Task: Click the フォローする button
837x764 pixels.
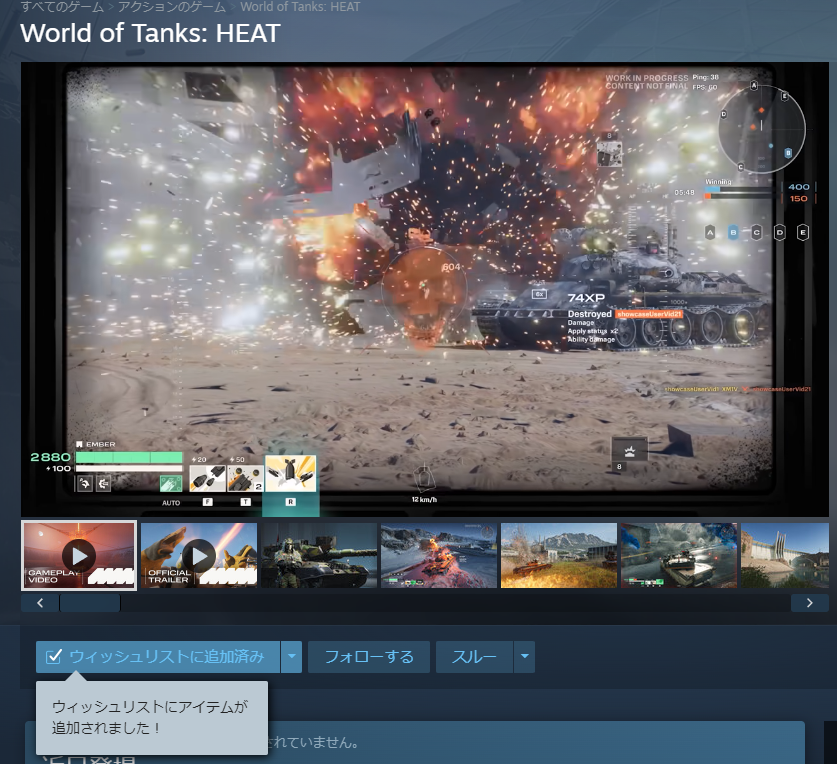Action: 369,657
